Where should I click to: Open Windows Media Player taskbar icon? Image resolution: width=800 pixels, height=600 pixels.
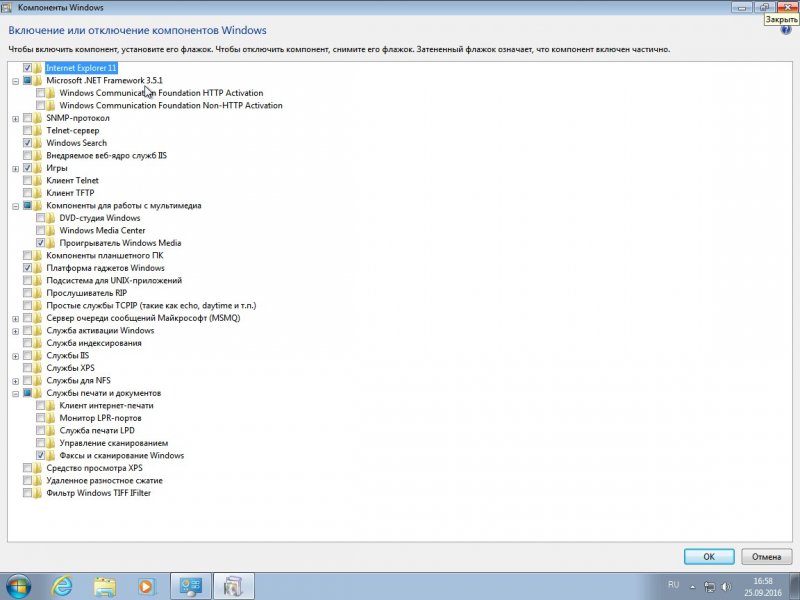[x=146, y=586]
